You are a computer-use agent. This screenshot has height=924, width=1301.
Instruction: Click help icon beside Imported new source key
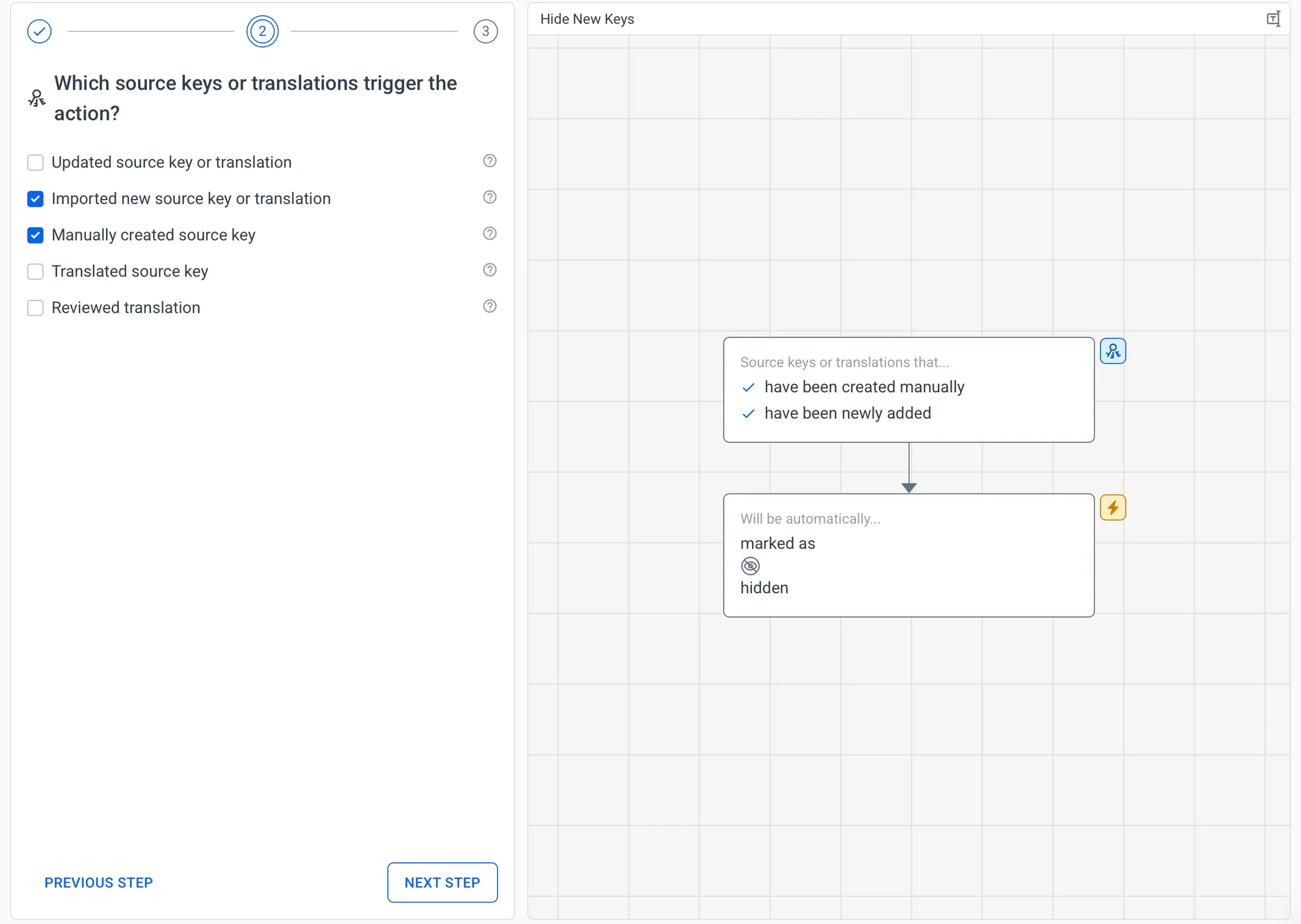pos(490,197)
